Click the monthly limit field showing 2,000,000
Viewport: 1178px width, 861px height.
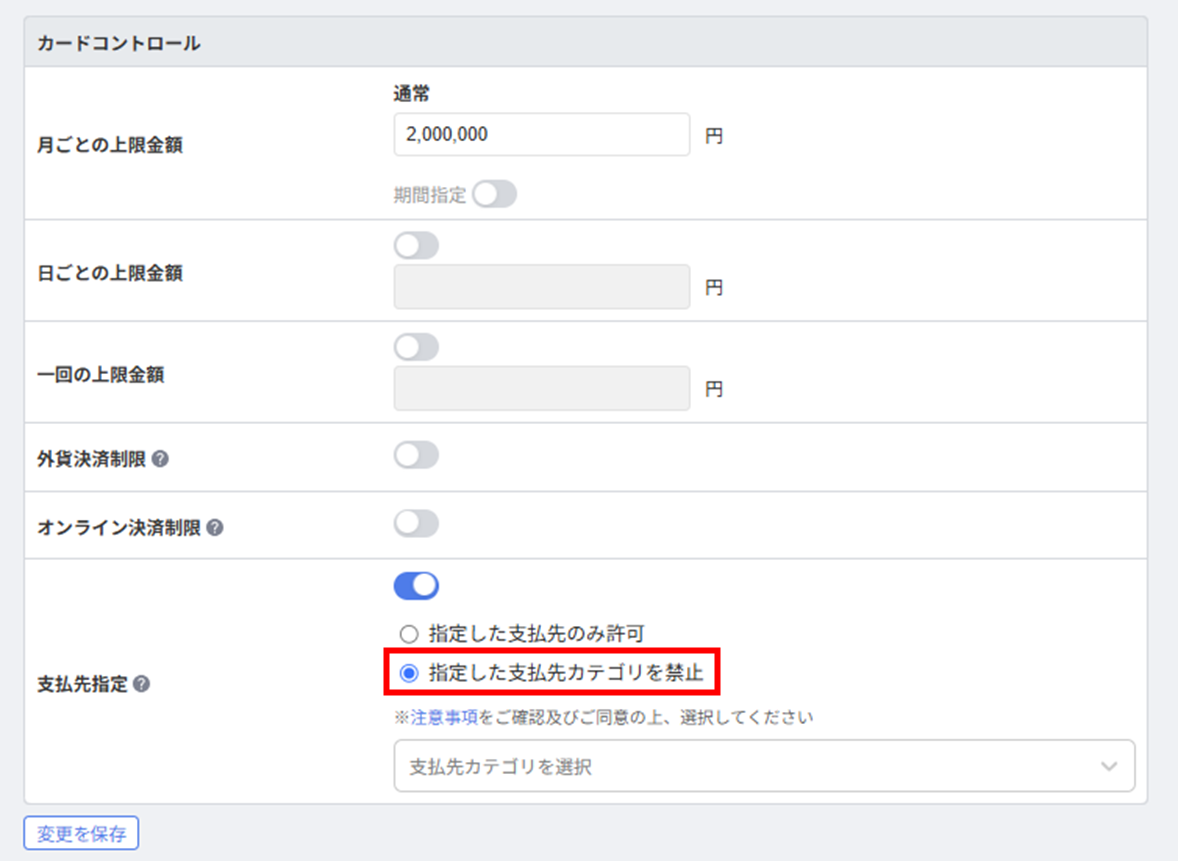542,134
